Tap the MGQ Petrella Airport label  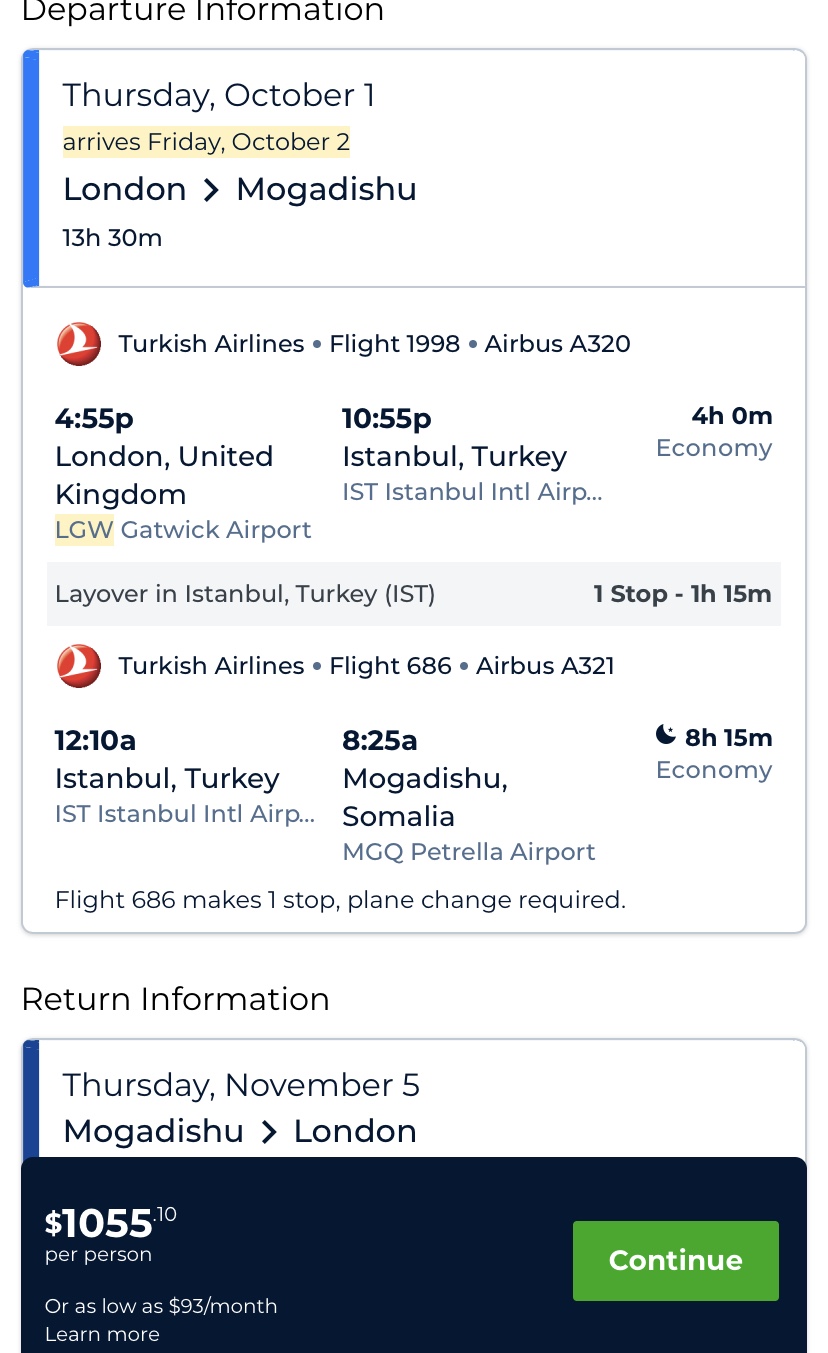coord(469,852)
